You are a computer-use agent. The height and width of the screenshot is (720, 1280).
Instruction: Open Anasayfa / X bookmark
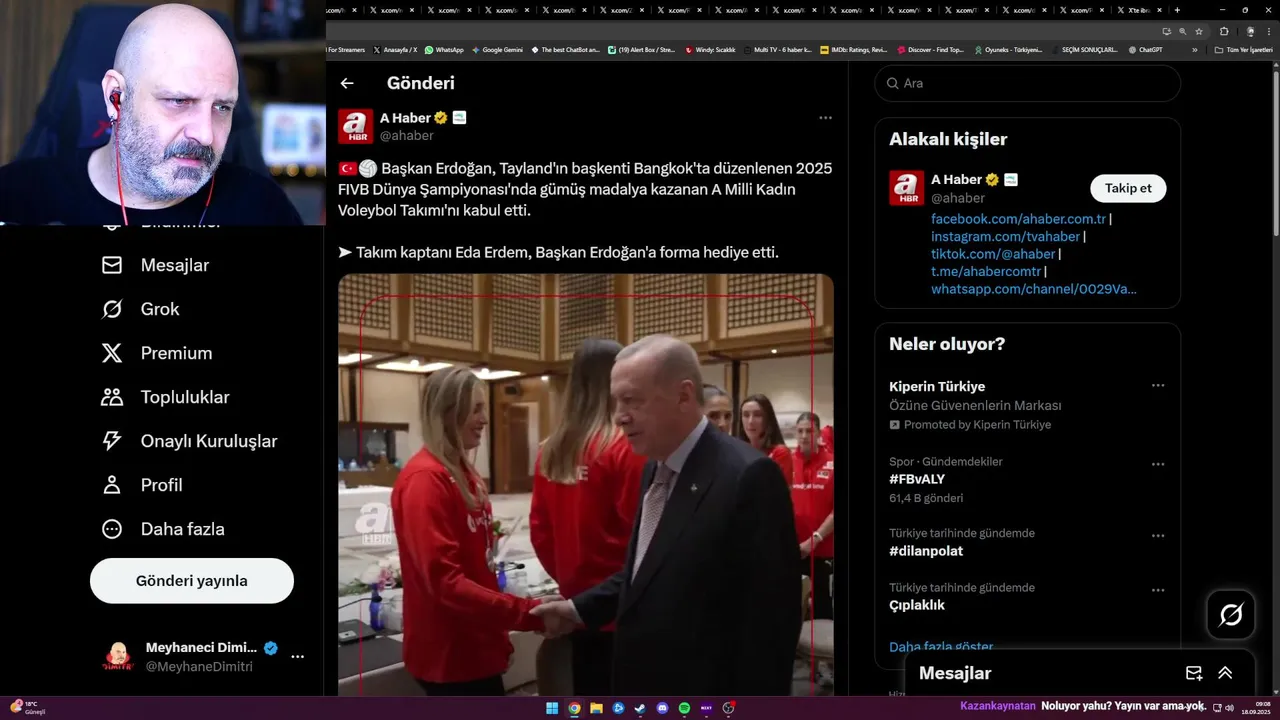point(395,49)
